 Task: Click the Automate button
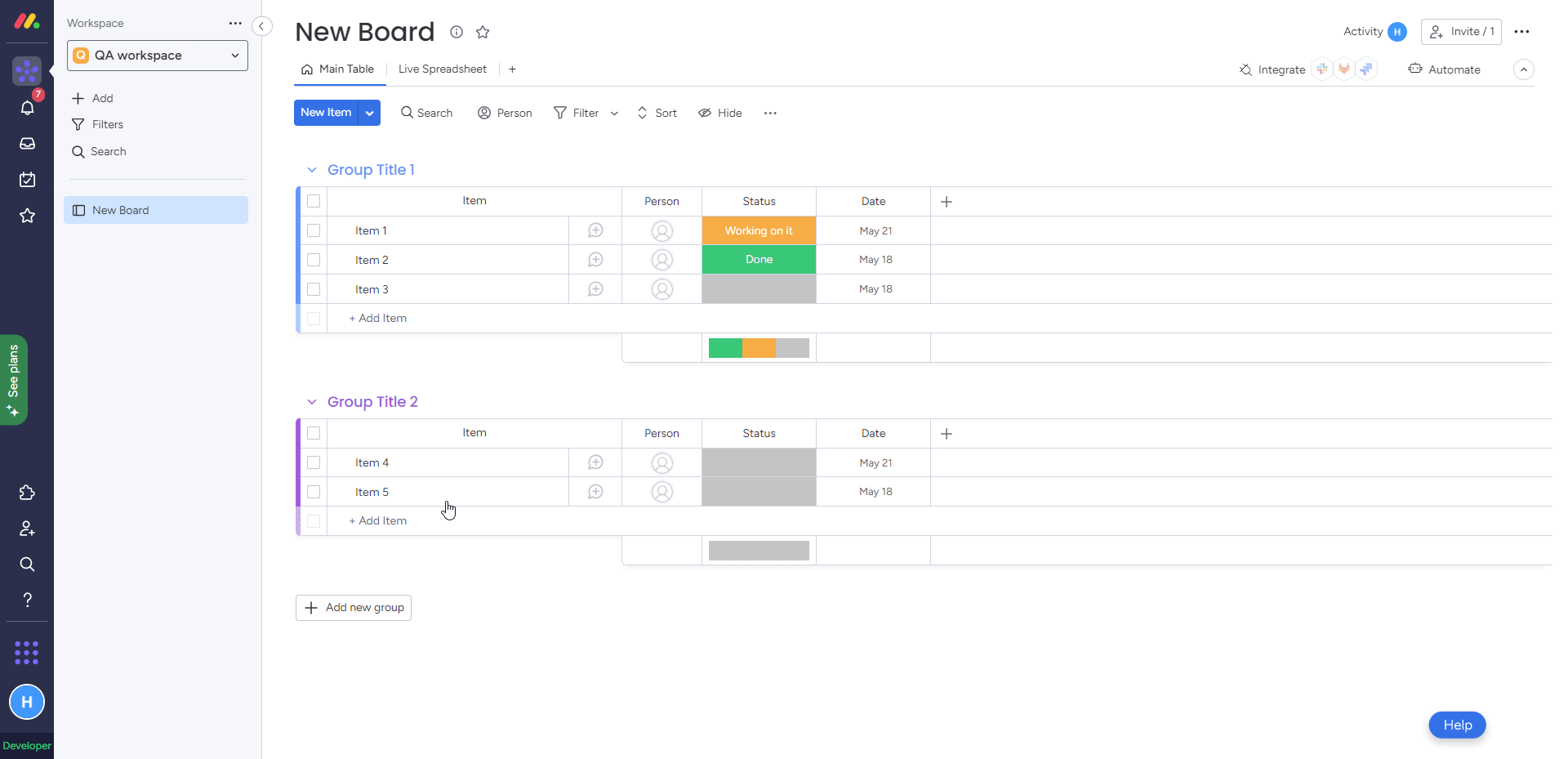1444,69
